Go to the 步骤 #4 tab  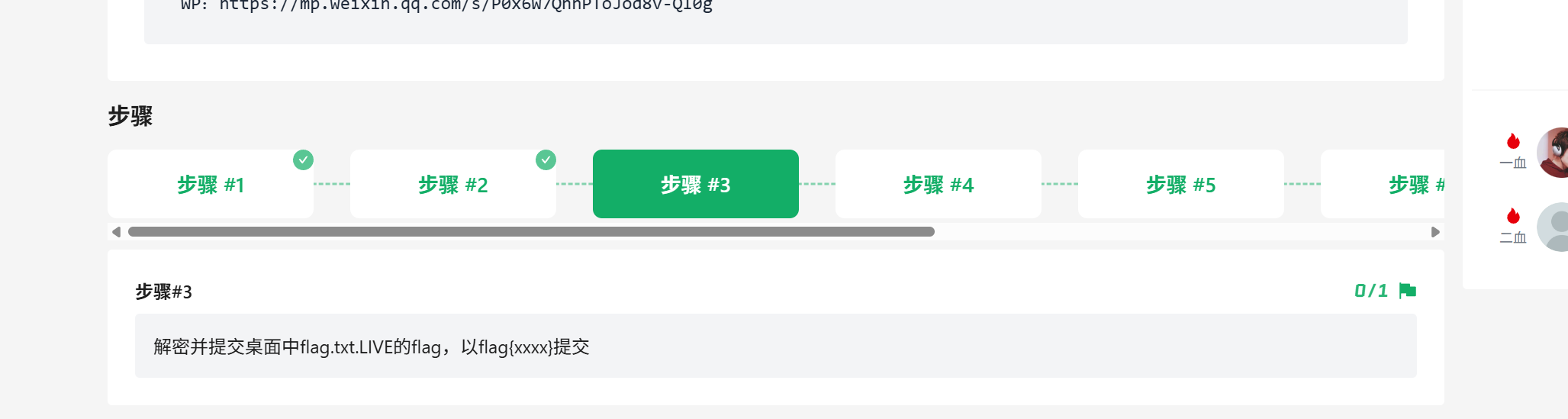pos(939,184)
